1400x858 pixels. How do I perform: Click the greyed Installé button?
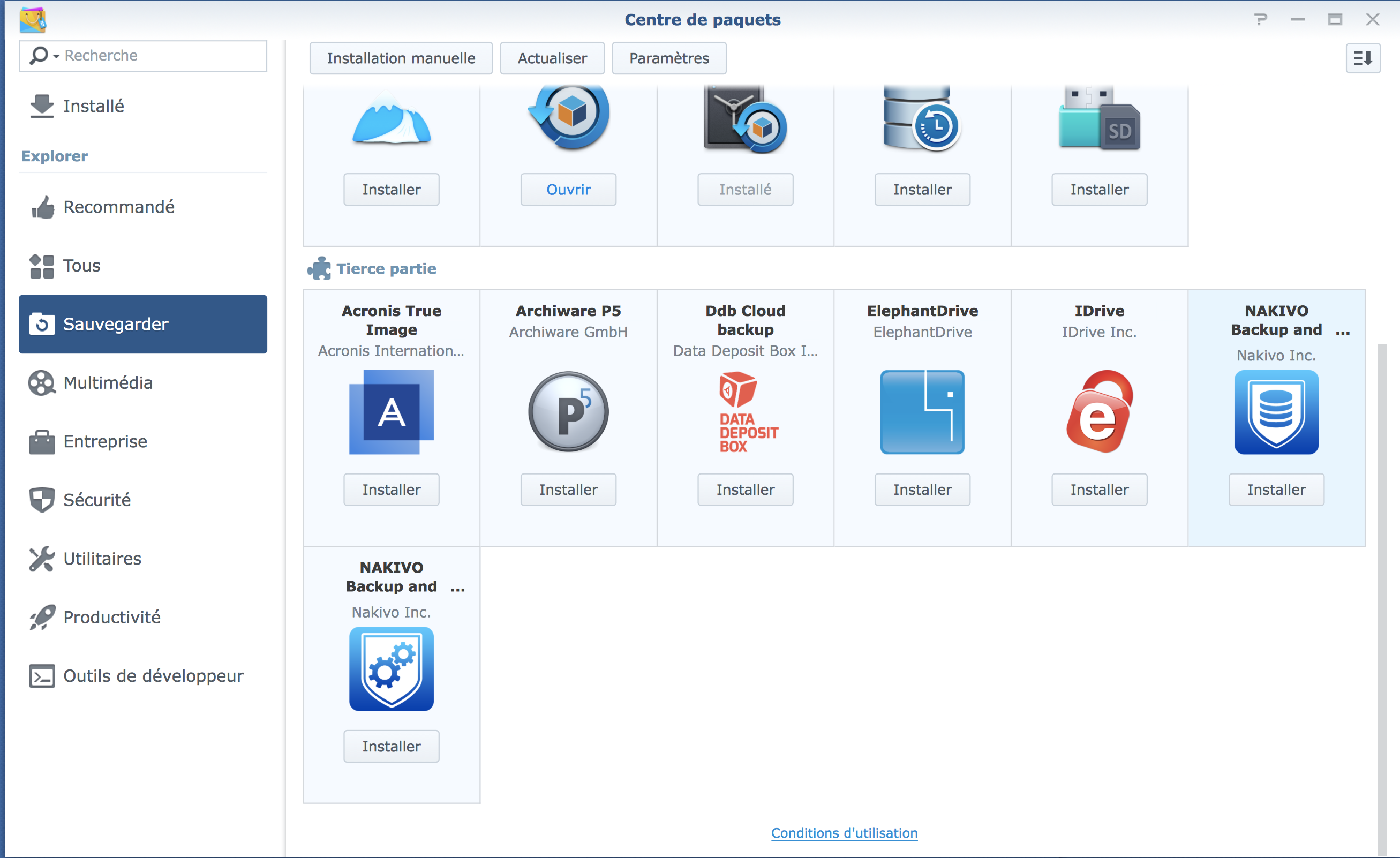pyautogui.click(x=746, y=189)
